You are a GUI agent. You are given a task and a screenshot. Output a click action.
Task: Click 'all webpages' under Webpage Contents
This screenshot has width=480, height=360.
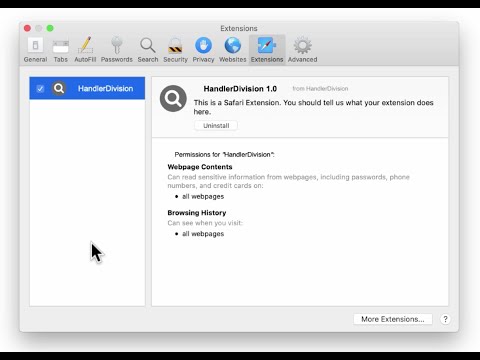(x=203, y=196)
